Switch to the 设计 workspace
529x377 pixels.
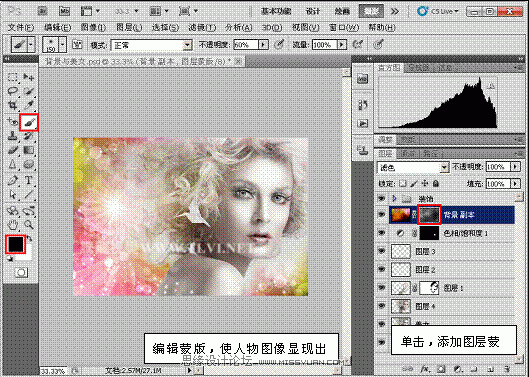313,11
